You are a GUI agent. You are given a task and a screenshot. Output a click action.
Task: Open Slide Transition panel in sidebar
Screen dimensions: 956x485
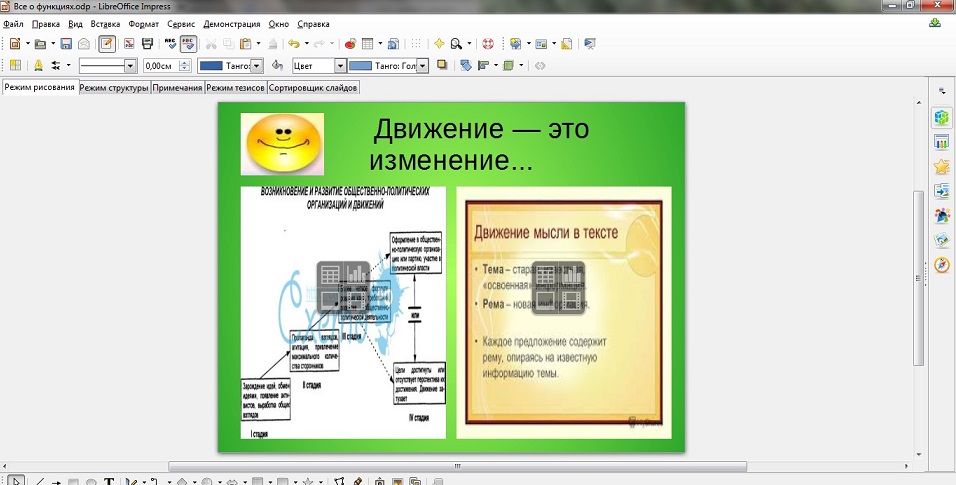point(941,190)
